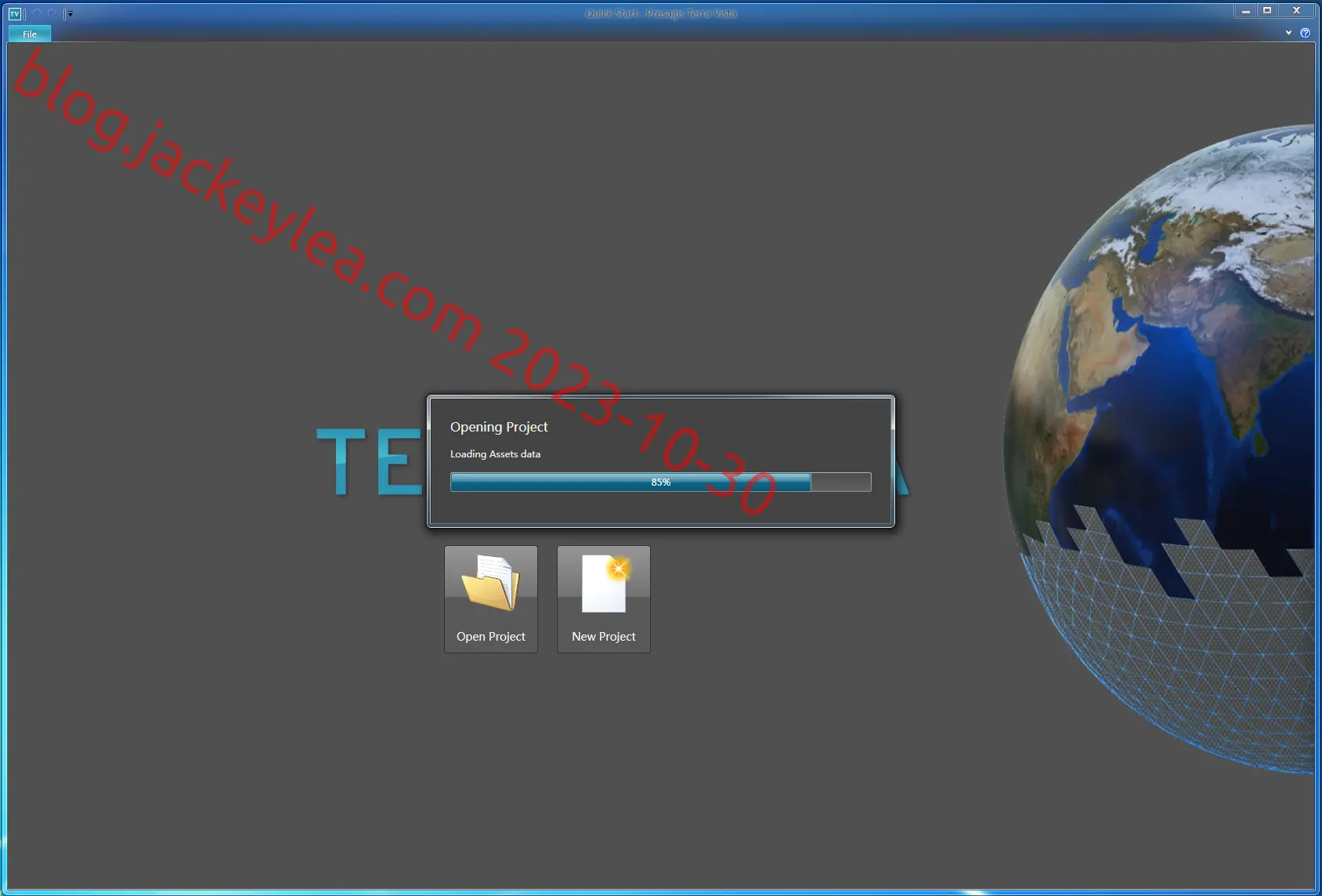Click the Redo arrow in quick access toolbar
This screenshot has height=896, width=1322.
pyautogui.click(x=52, y=13)
